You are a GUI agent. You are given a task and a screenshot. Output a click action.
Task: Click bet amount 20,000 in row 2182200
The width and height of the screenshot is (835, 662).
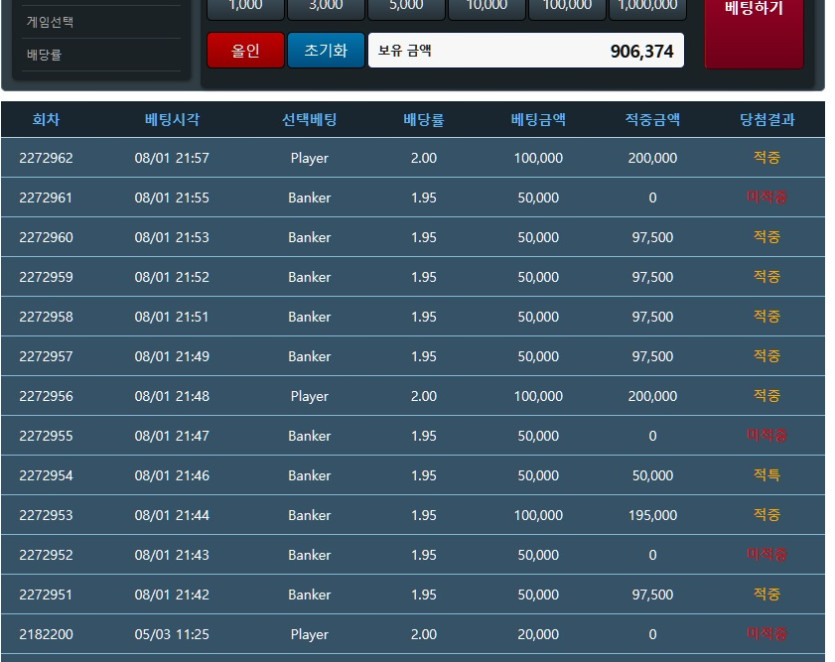(538, 634)
